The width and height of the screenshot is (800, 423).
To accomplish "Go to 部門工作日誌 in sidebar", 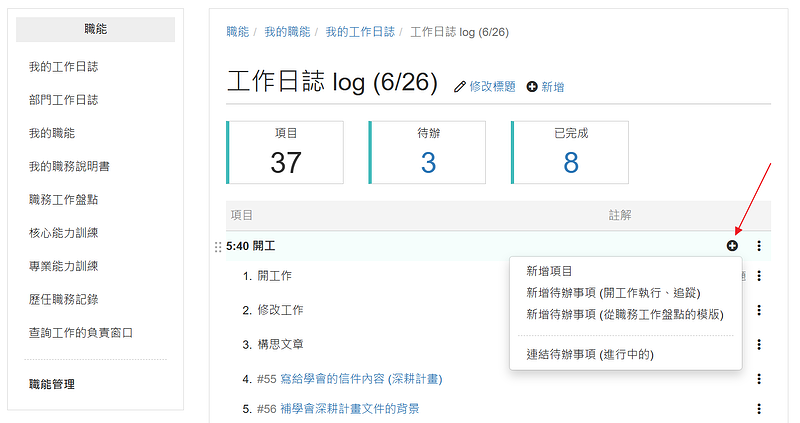I will (x=63, y=100).
